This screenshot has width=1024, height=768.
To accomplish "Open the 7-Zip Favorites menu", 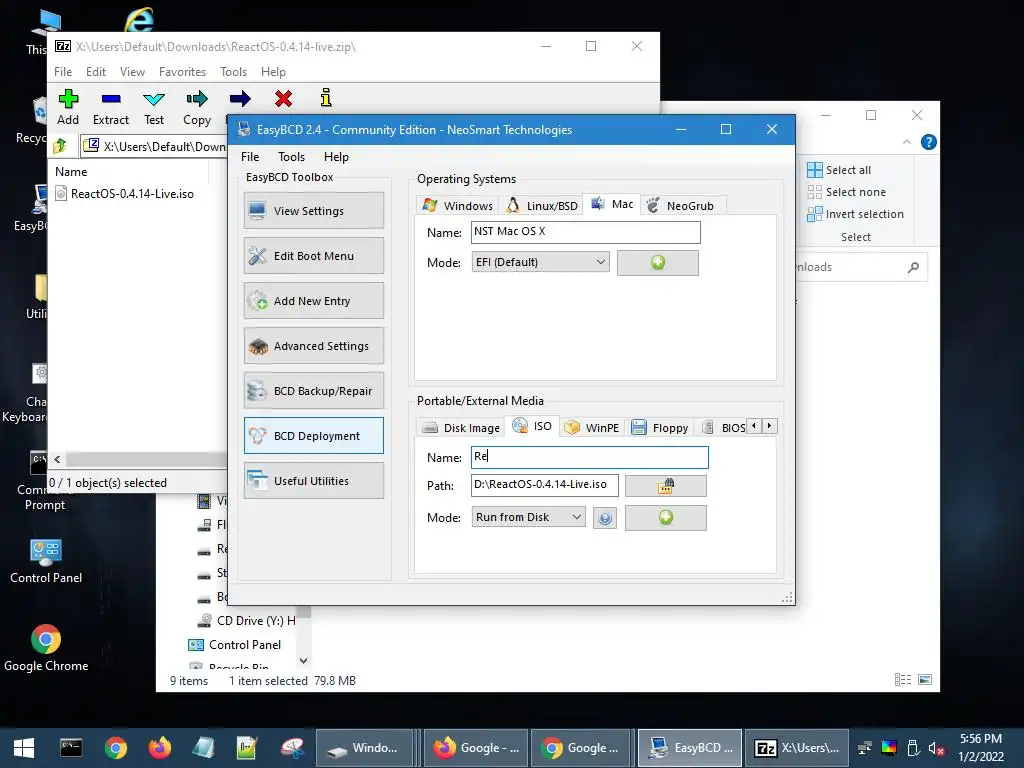I will [182, 72].
